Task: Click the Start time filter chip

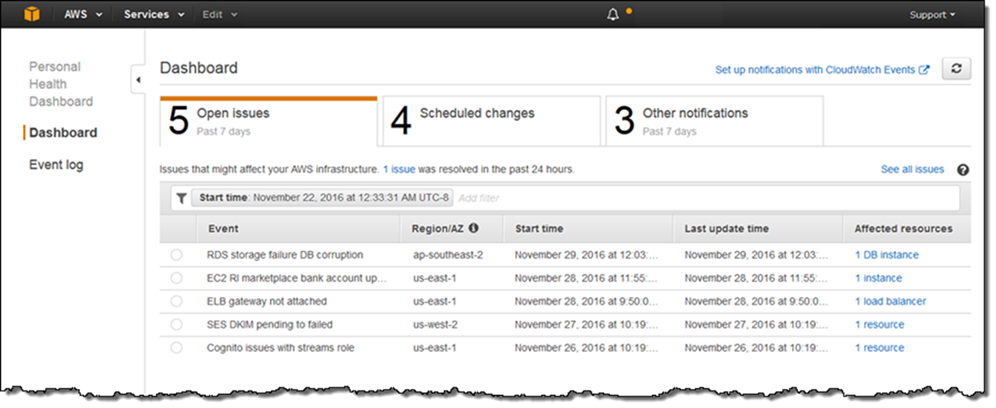Action: pos(322,198)
